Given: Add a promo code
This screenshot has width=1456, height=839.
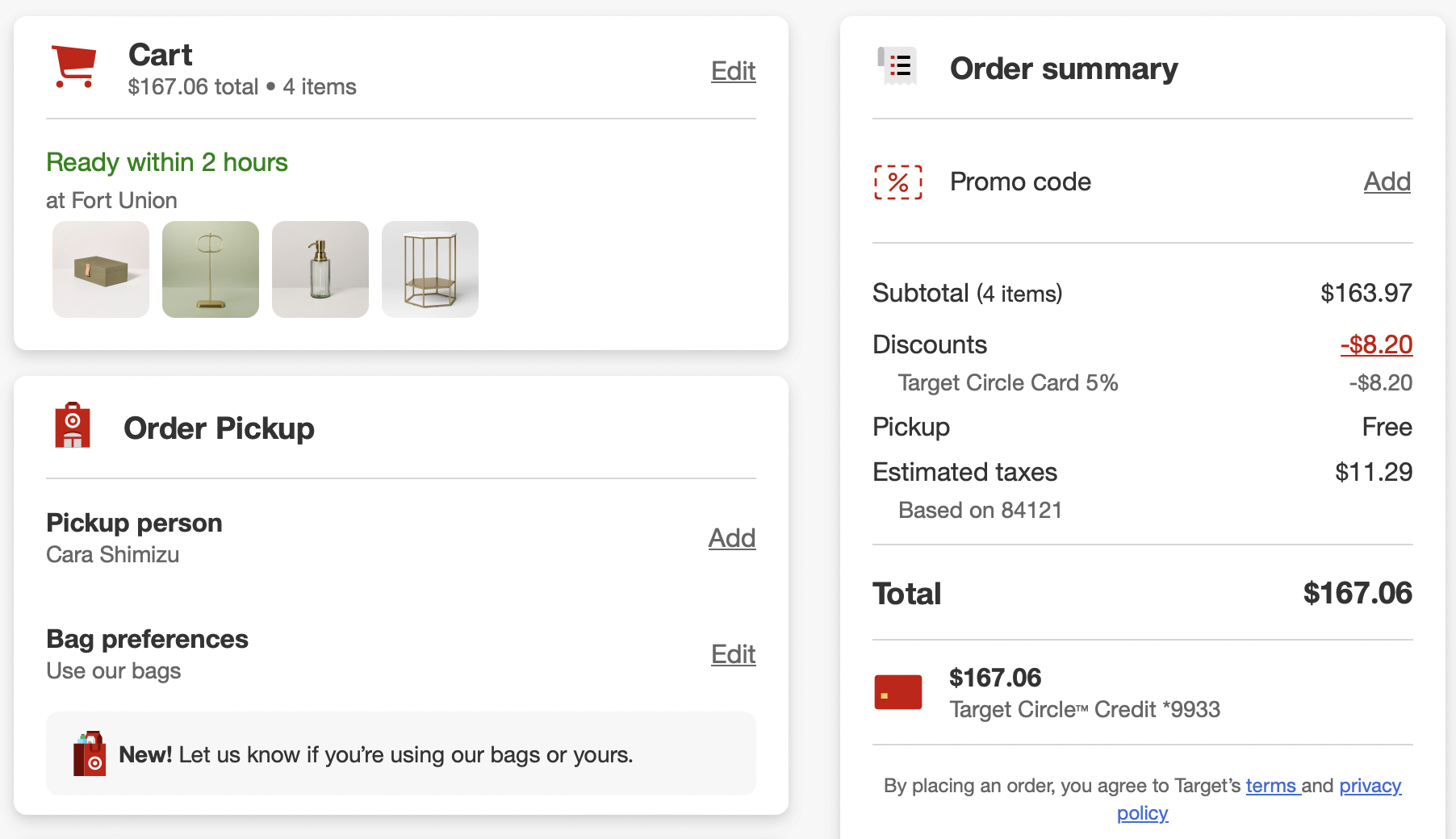Looking at the screenshot, I should pyautogui.click(x=1387, y=182).
